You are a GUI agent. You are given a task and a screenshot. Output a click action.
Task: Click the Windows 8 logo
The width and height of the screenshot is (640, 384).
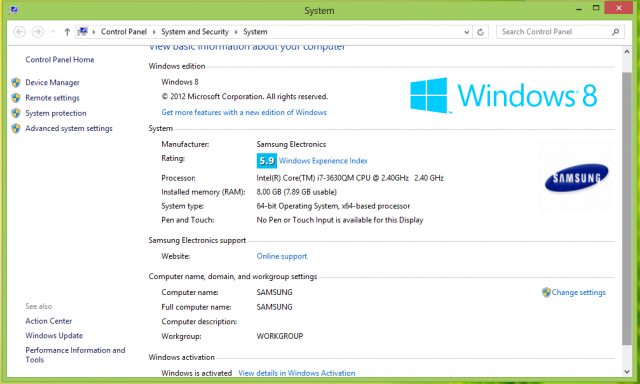[x=503, y=95]
